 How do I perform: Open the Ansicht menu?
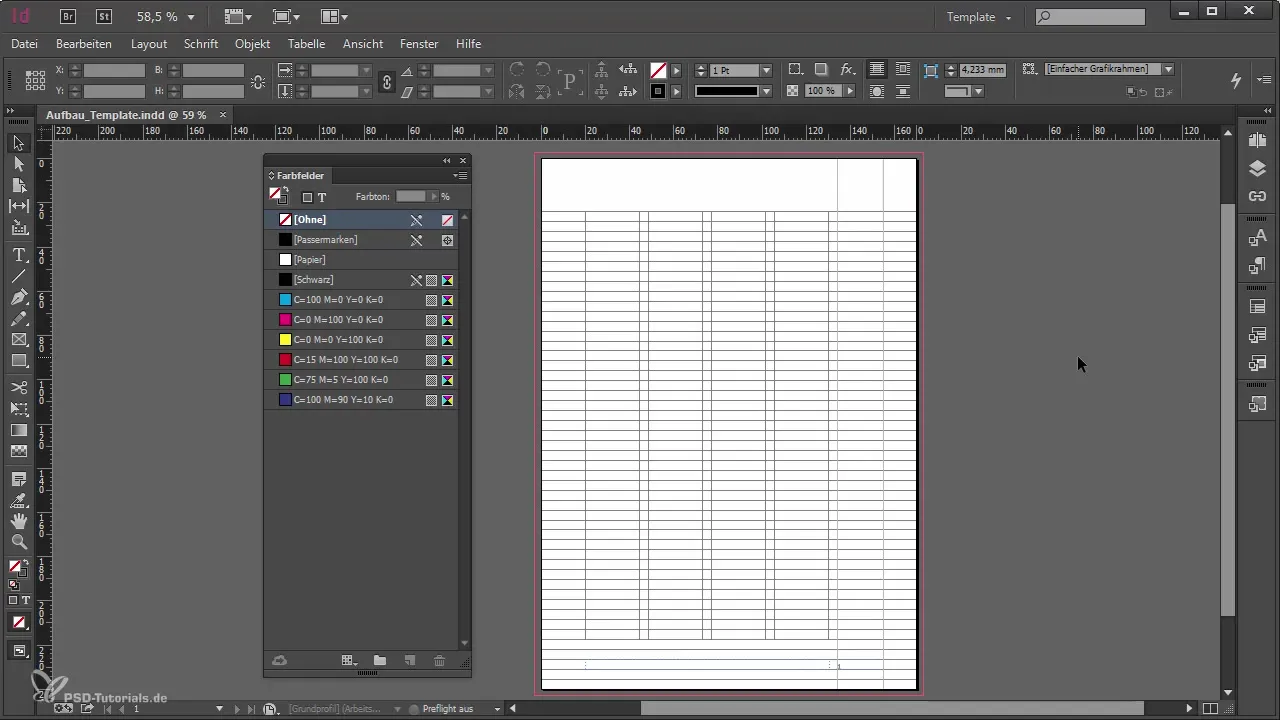(363, 44)
